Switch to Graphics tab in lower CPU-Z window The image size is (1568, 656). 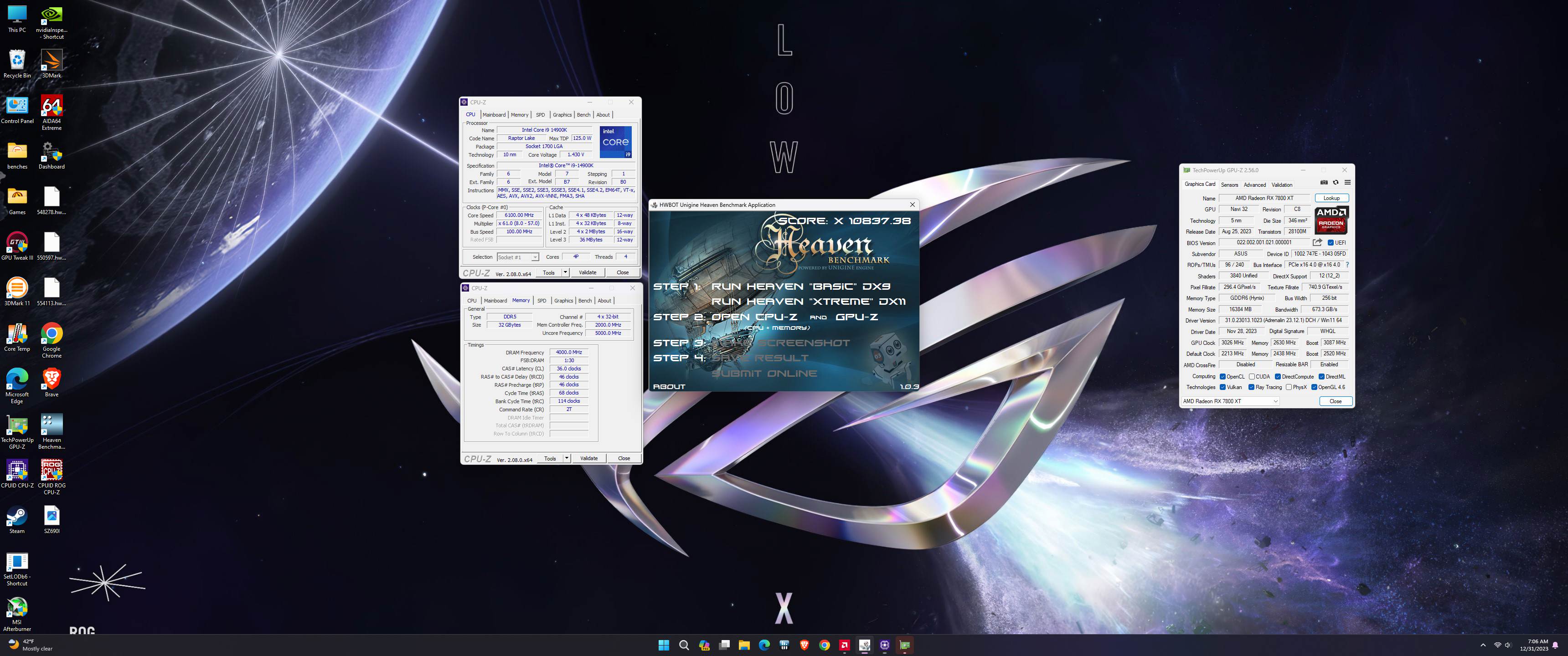pyautogui.click(x=564, y=301)
